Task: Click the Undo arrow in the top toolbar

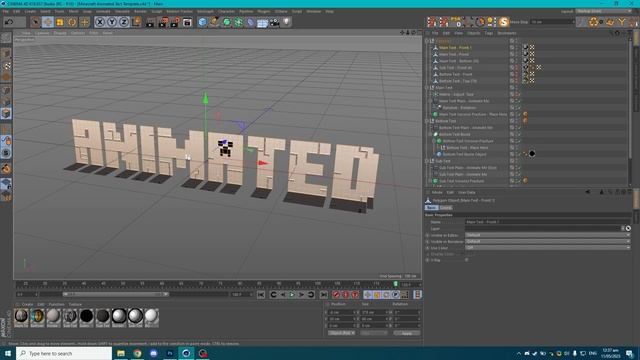Action: [9, 22]
